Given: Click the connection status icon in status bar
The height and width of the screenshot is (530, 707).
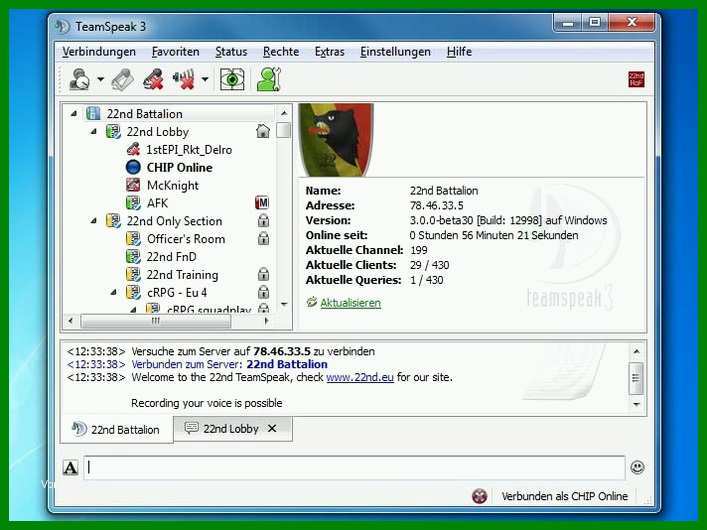Looking at the screenshot, I should [480, 496].
